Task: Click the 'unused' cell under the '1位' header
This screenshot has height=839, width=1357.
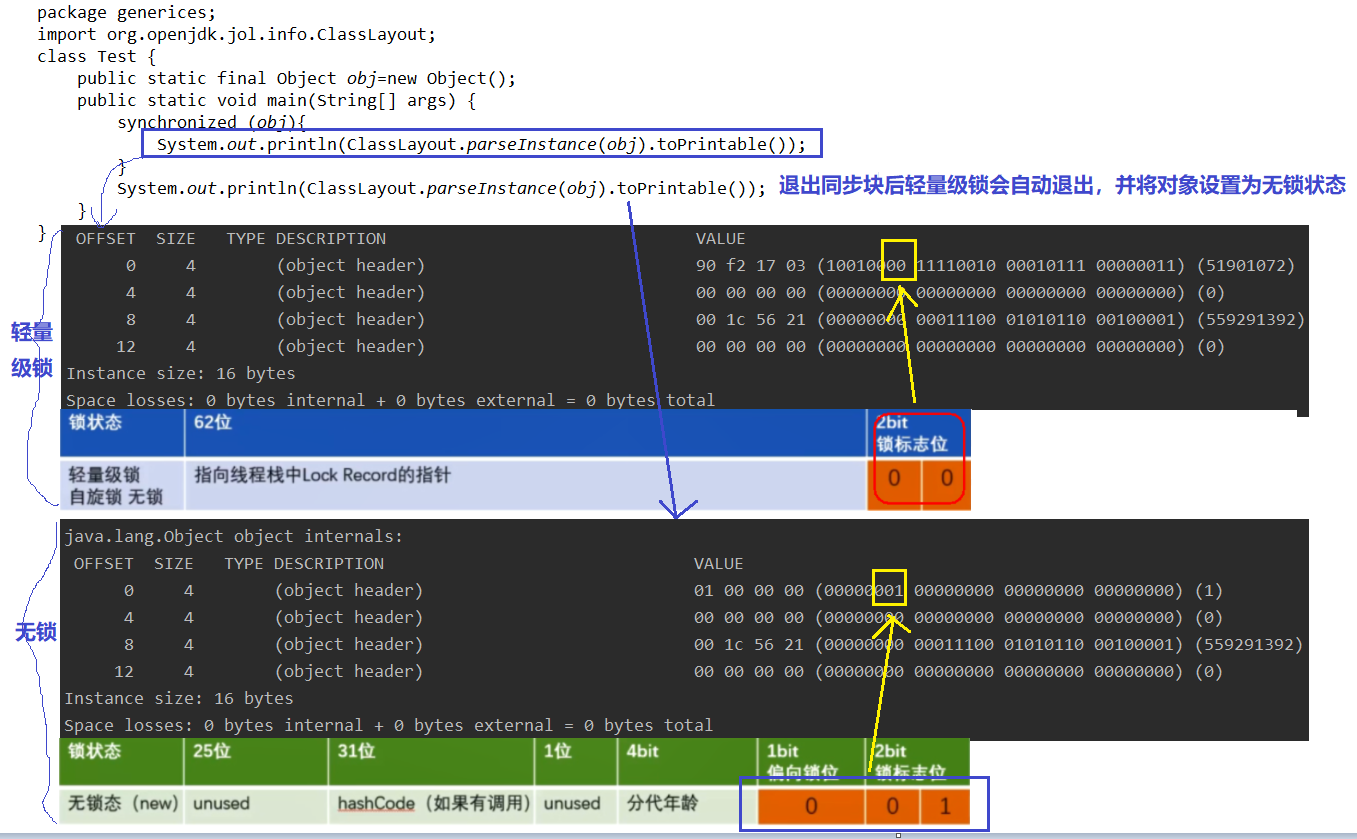Action: (578, 805)
